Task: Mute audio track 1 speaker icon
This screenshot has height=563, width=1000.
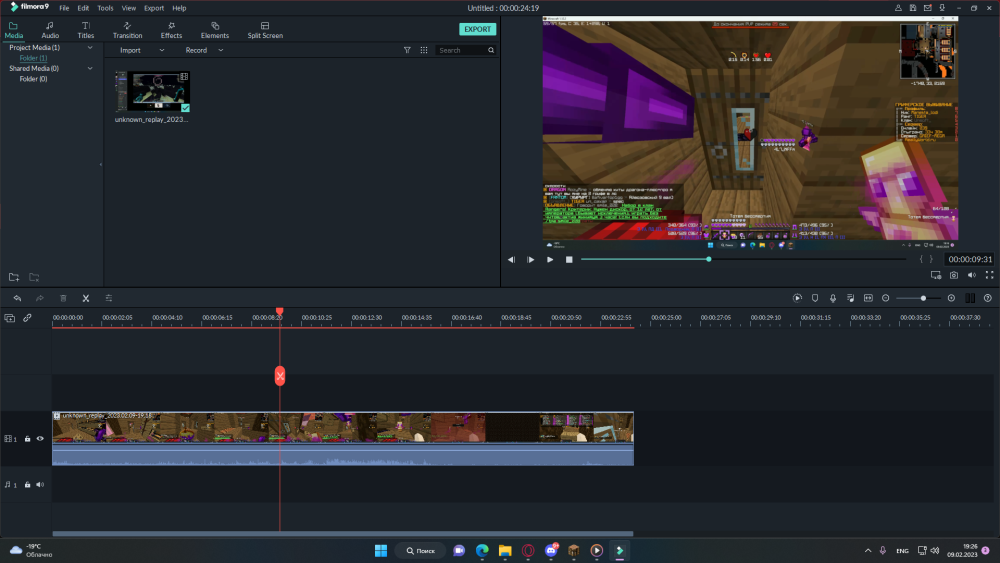Action: coord(40,485)
